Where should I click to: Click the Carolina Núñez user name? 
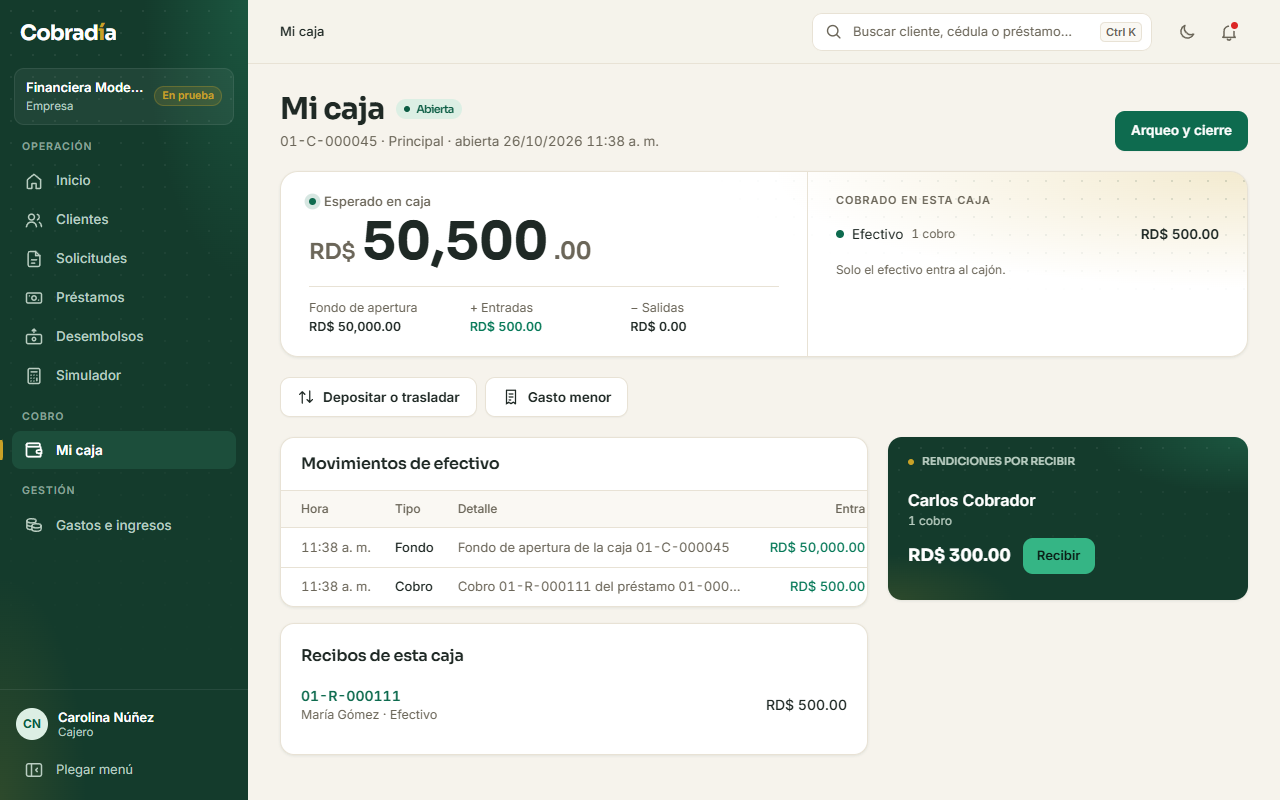point(106,717)
